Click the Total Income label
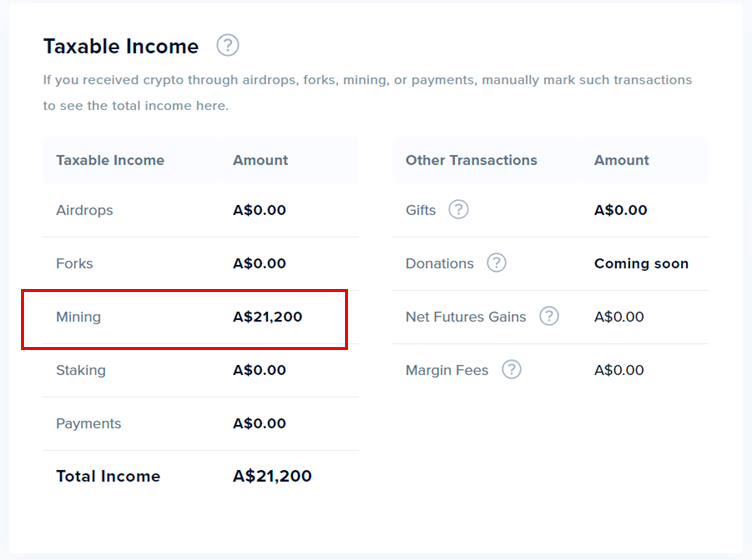 point(108,476)
